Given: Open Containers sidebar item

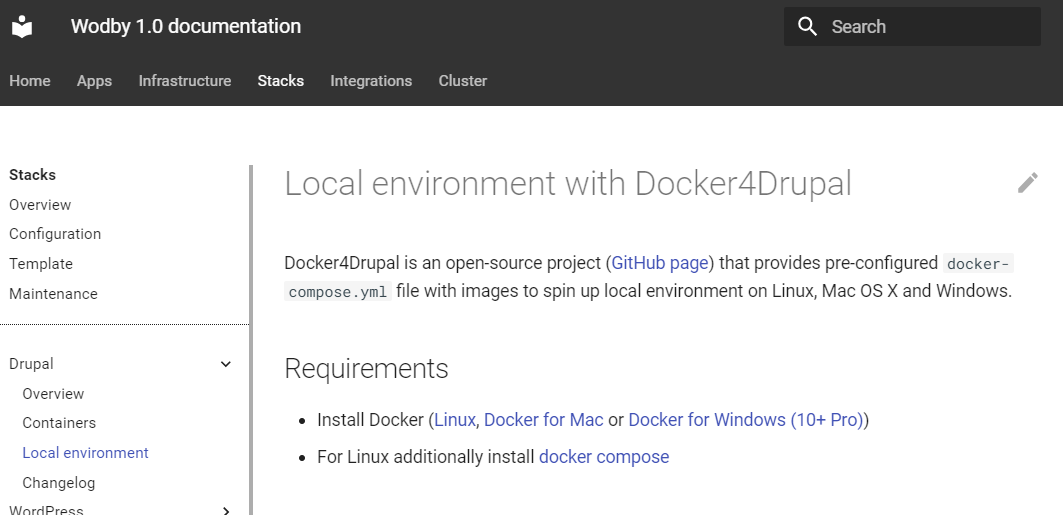Looking at the screenshot, I should click(x=59, y=423).
